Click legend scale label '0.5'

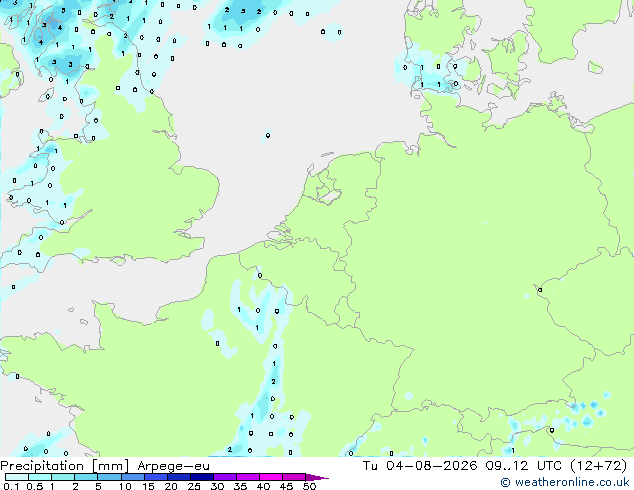click(x=35, y=486)
